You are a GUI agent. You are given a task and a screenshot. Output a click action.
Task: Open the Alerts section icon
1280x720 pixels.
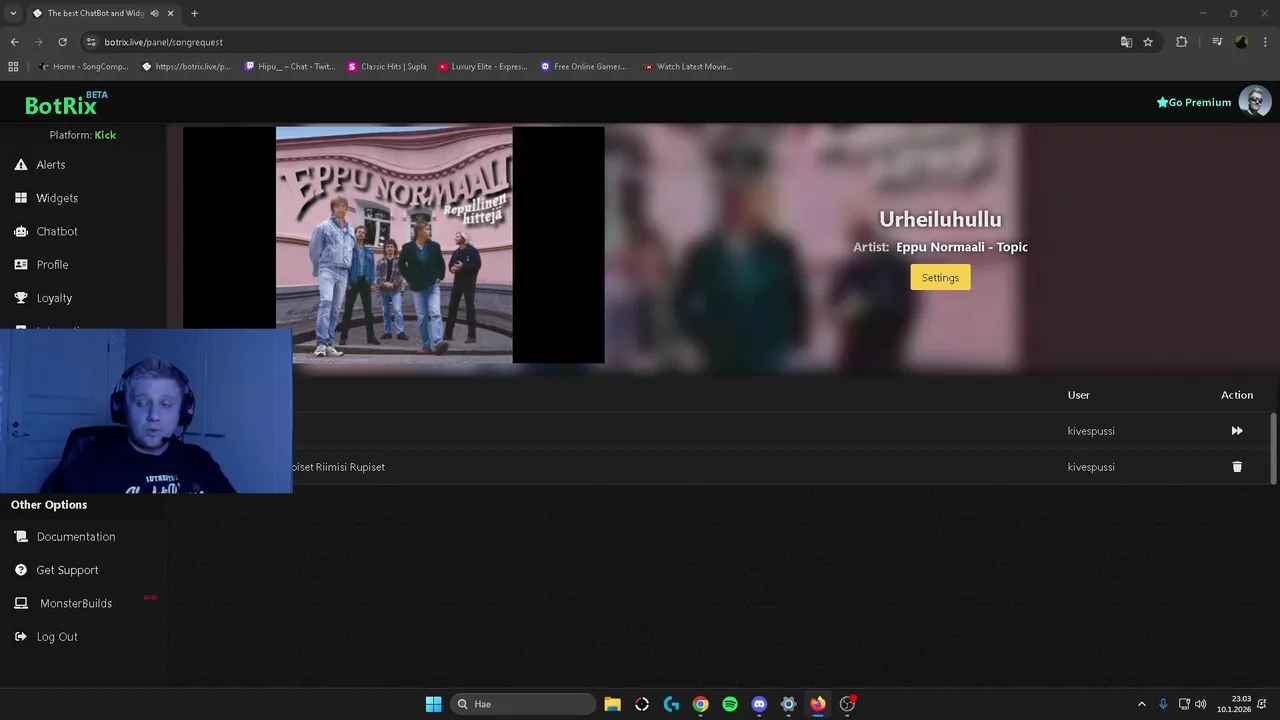point(20,165)
